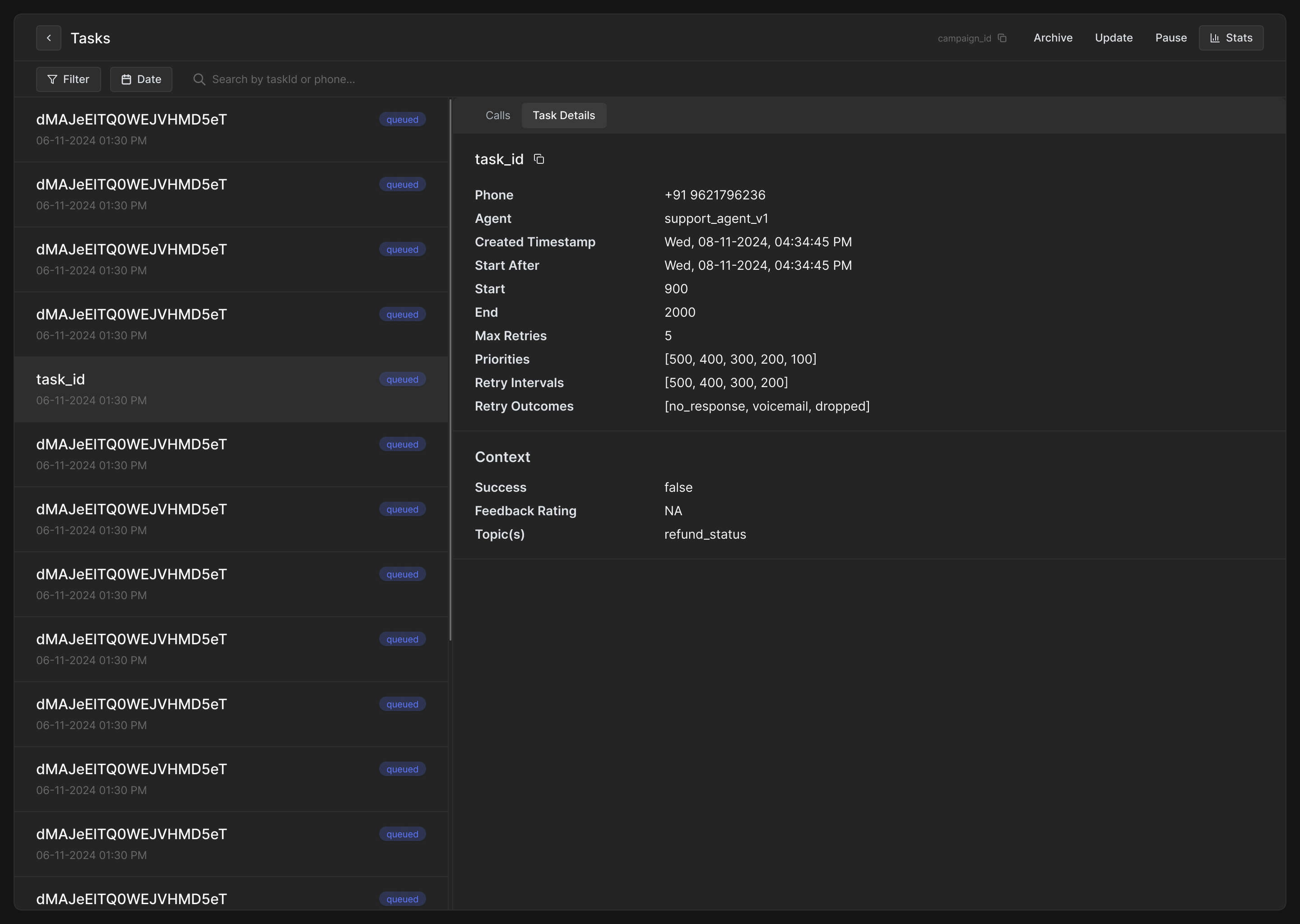Viewport: 1300px width, 924px height.
Task: Copy the task_id with the copy icon
Action: tap(539, 159)
